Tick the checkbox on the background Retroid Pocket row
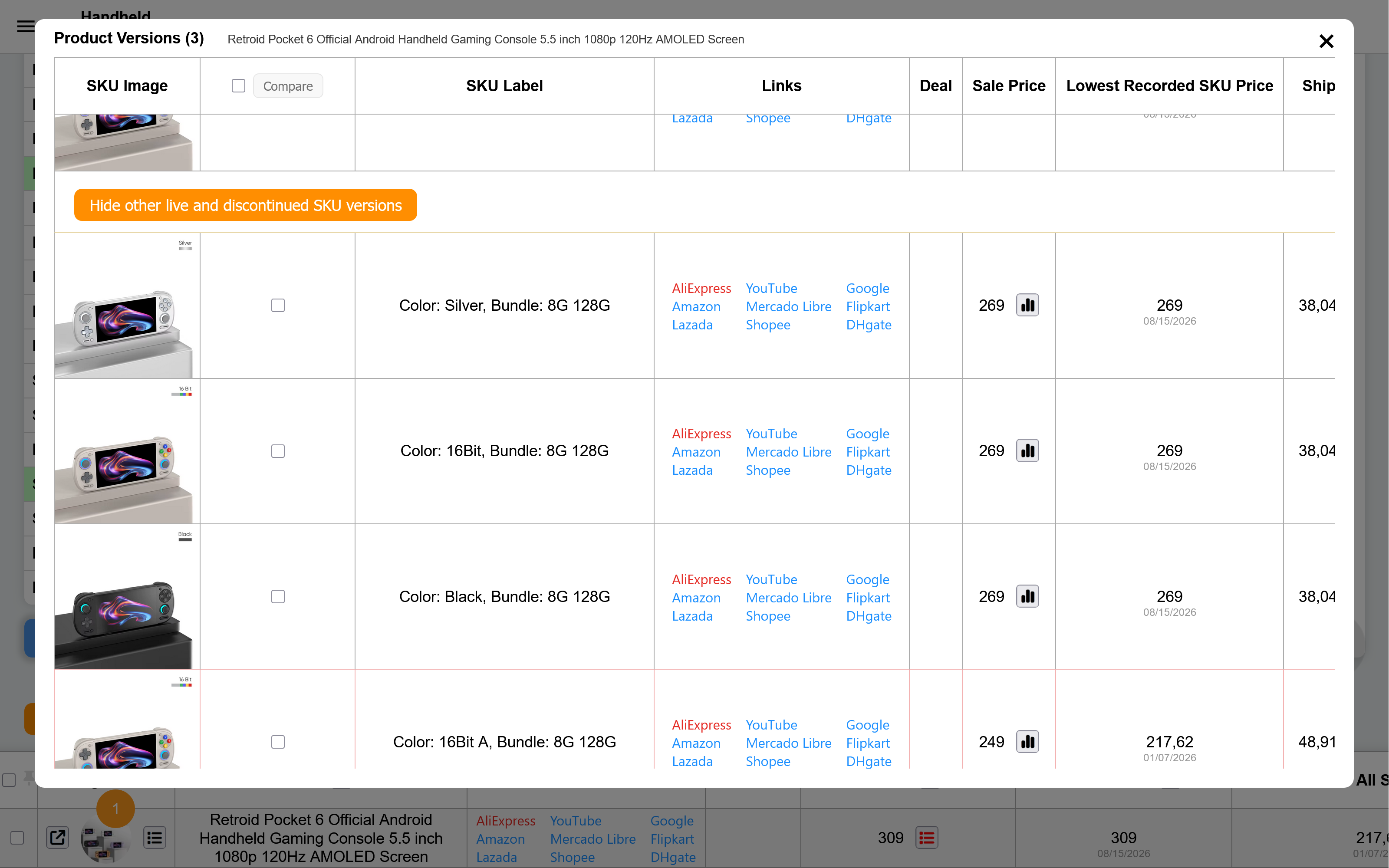This screenshot has width=1389, height=868. point(17,838)
